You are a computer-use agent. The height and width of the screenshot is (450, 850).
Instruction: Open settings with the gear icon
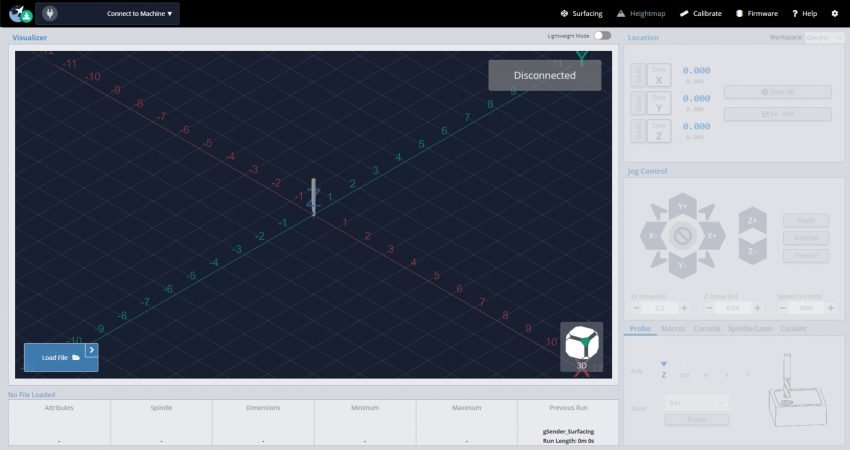pyautogui.click(x=835, y=14)
